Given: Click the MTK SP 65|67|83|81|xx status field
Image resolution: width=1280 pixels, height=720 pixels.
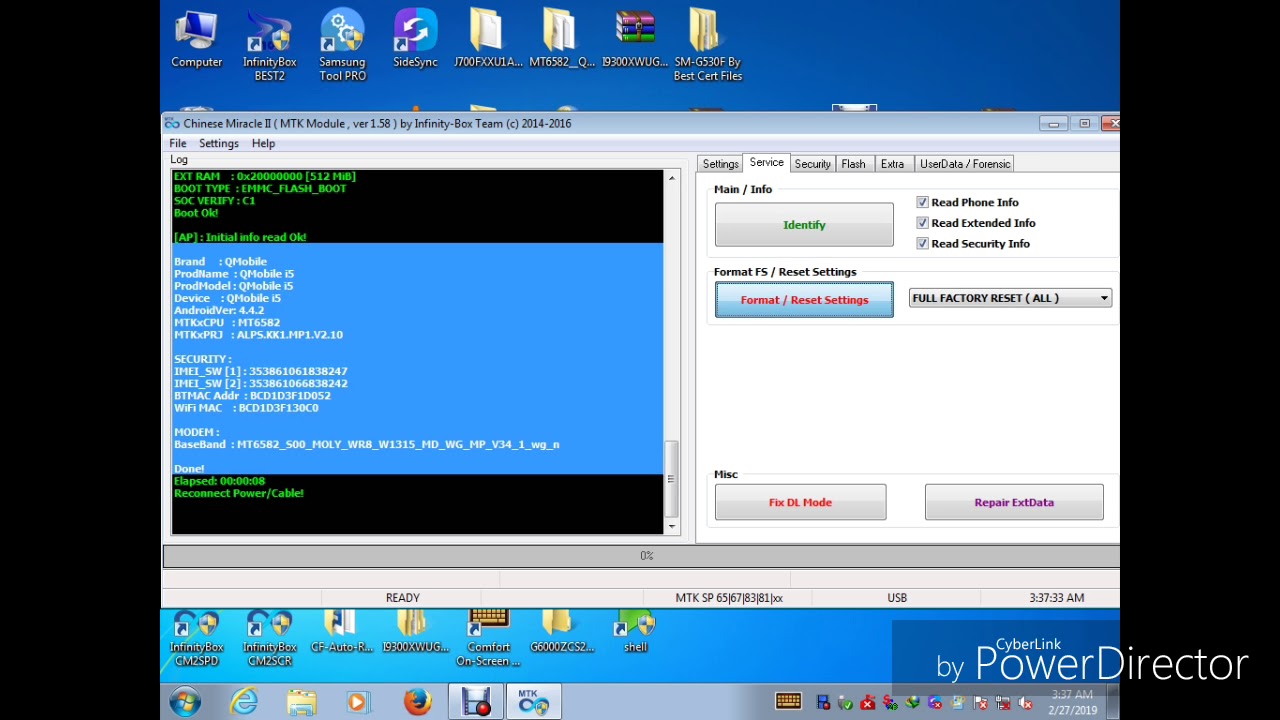Looking at the screenshot, I should pos(729,598).
